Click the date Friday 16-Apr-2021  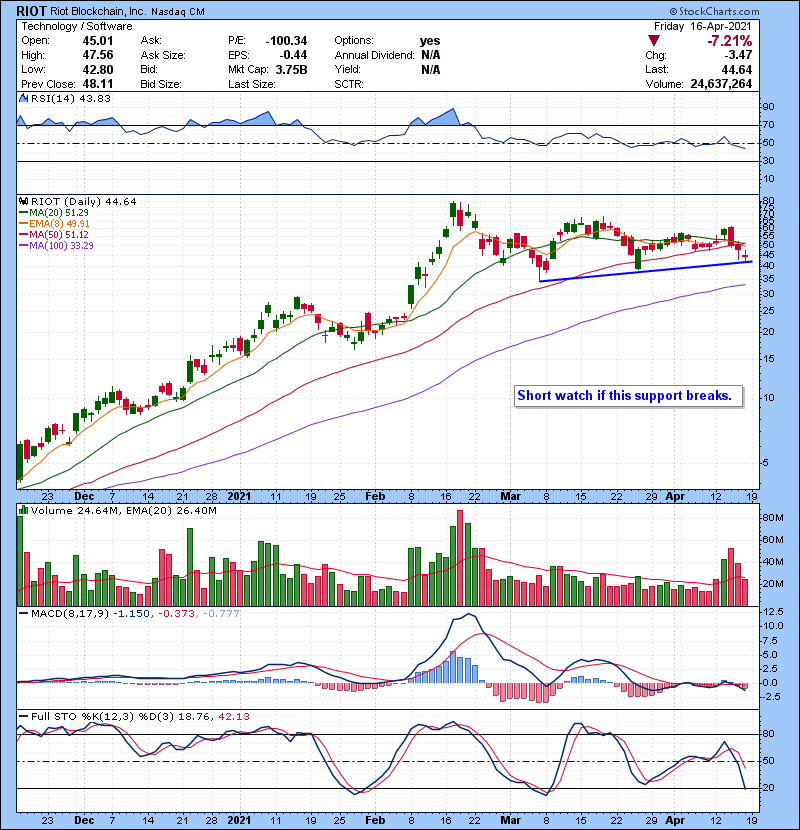pyautogui.click(x=703, y=26)
